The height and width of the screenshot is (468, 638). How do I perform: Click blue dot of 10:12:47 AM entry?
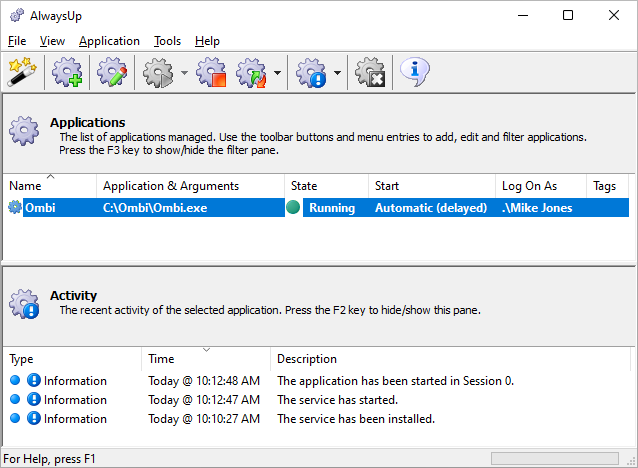(15, 399)
